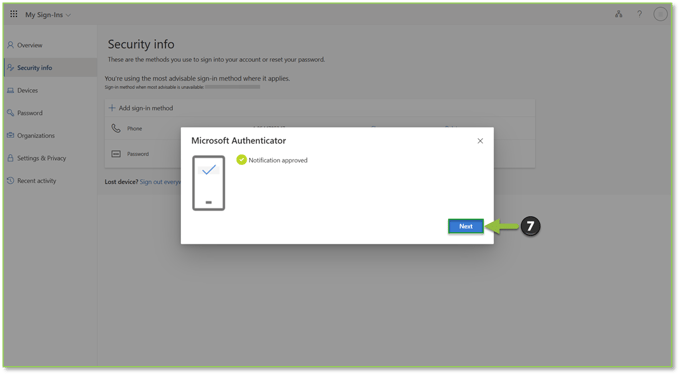Click the Security info sidebar icon
680x375 pixels.
[10, 68]
